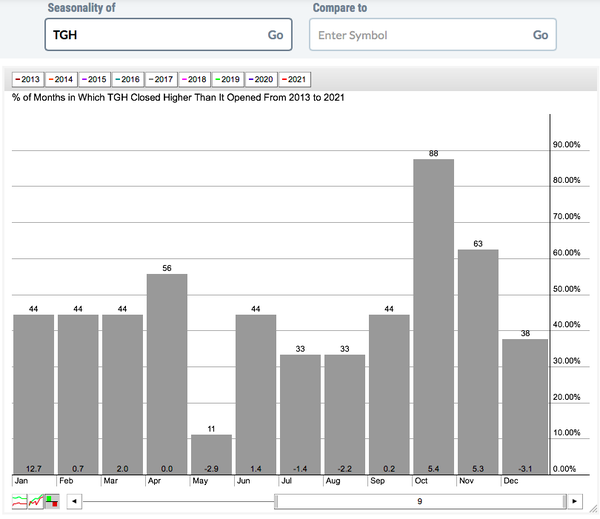
Task: Select the same-scale line chart icon
Action: pos(36,501)
